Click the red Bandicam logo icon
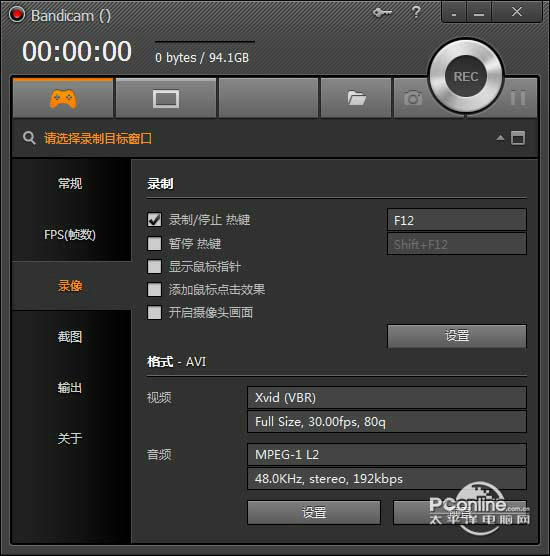 pos(17,15)
